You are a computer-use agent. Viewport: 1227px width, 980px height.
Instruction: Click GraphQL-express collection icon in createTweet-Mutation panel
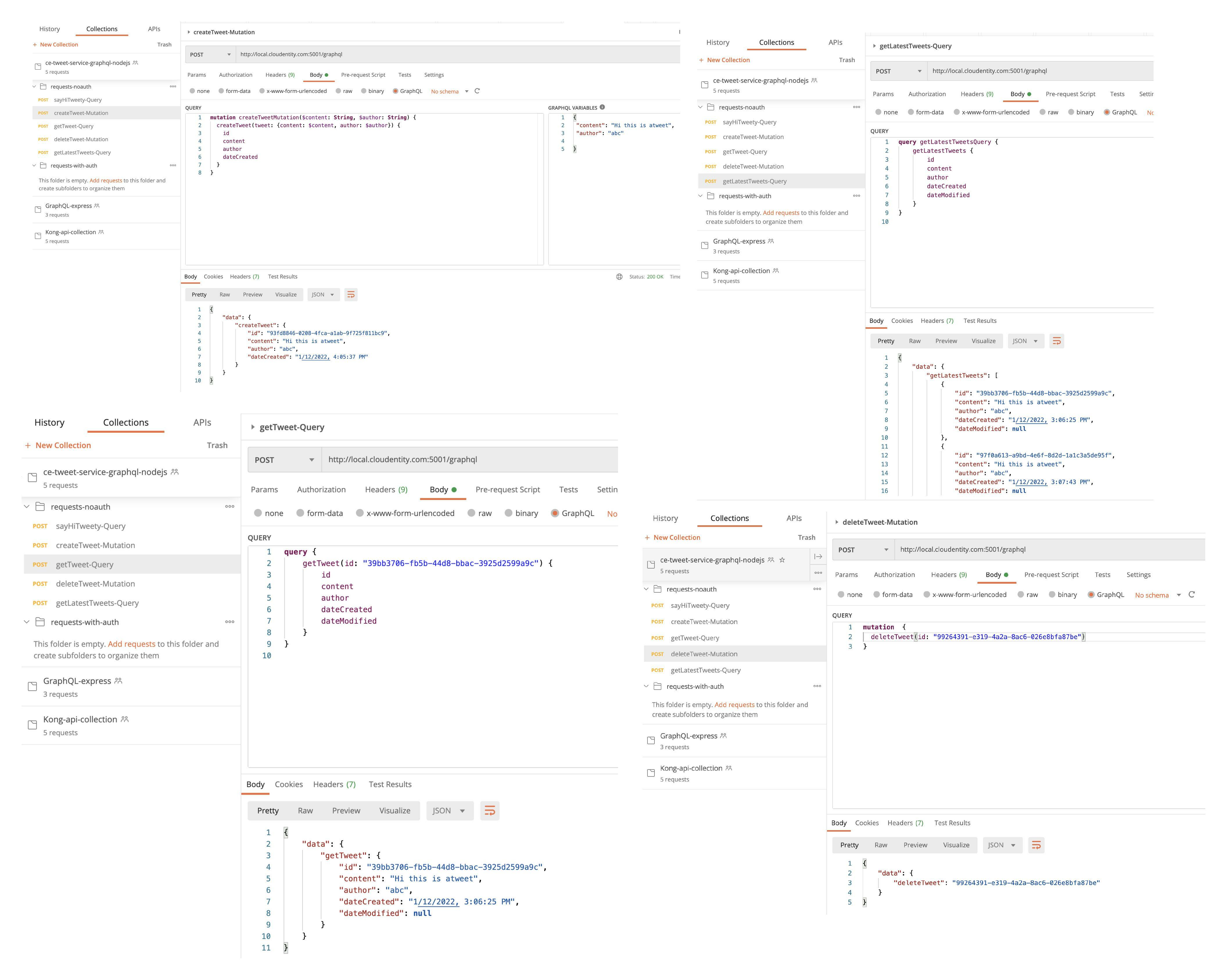37,210
